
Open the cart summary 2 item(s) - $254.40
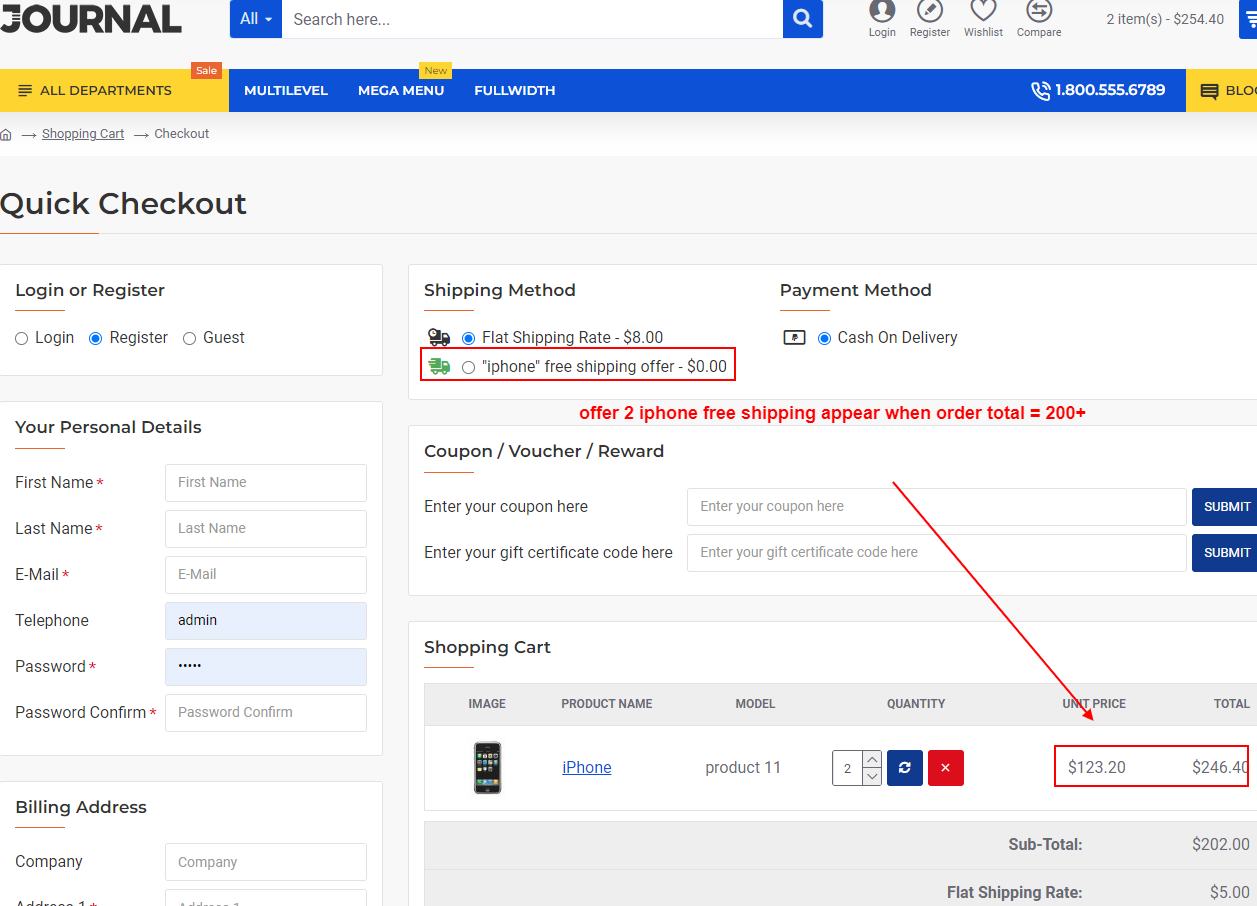tap(1165, 19)
